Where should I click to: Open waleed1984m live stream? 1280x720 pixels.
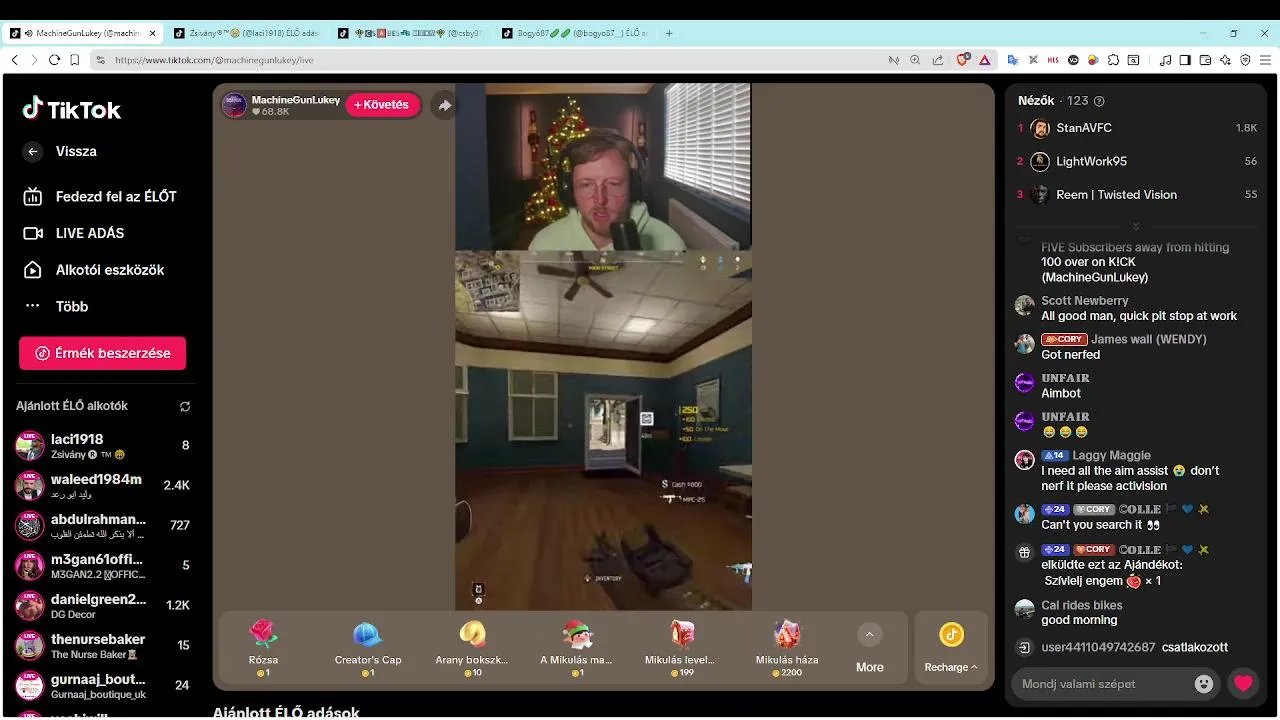click(x=102, y=486)
